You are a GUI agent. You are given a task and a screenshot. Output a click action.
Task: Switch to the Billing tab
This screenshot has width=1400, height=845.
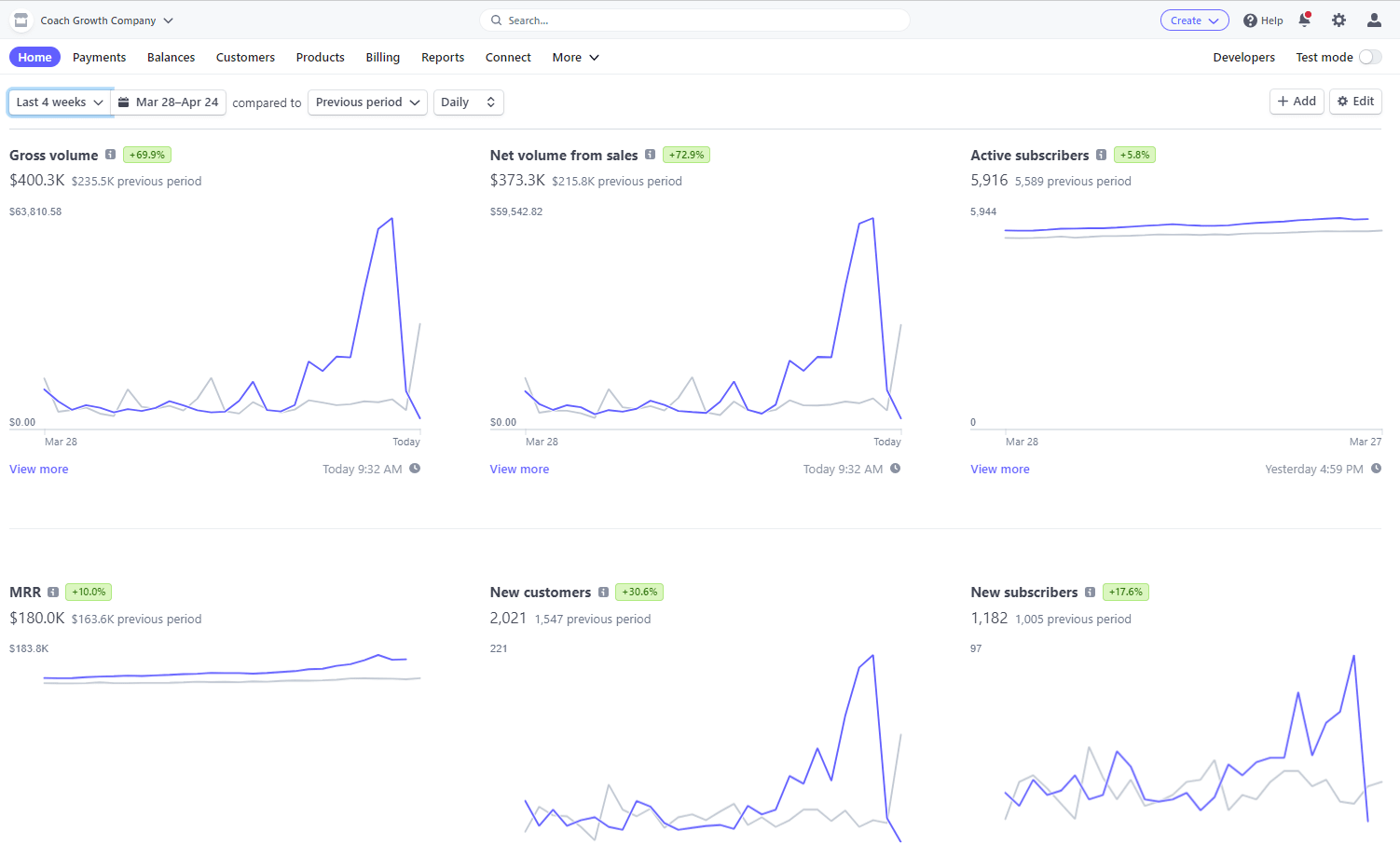[382, 58]
